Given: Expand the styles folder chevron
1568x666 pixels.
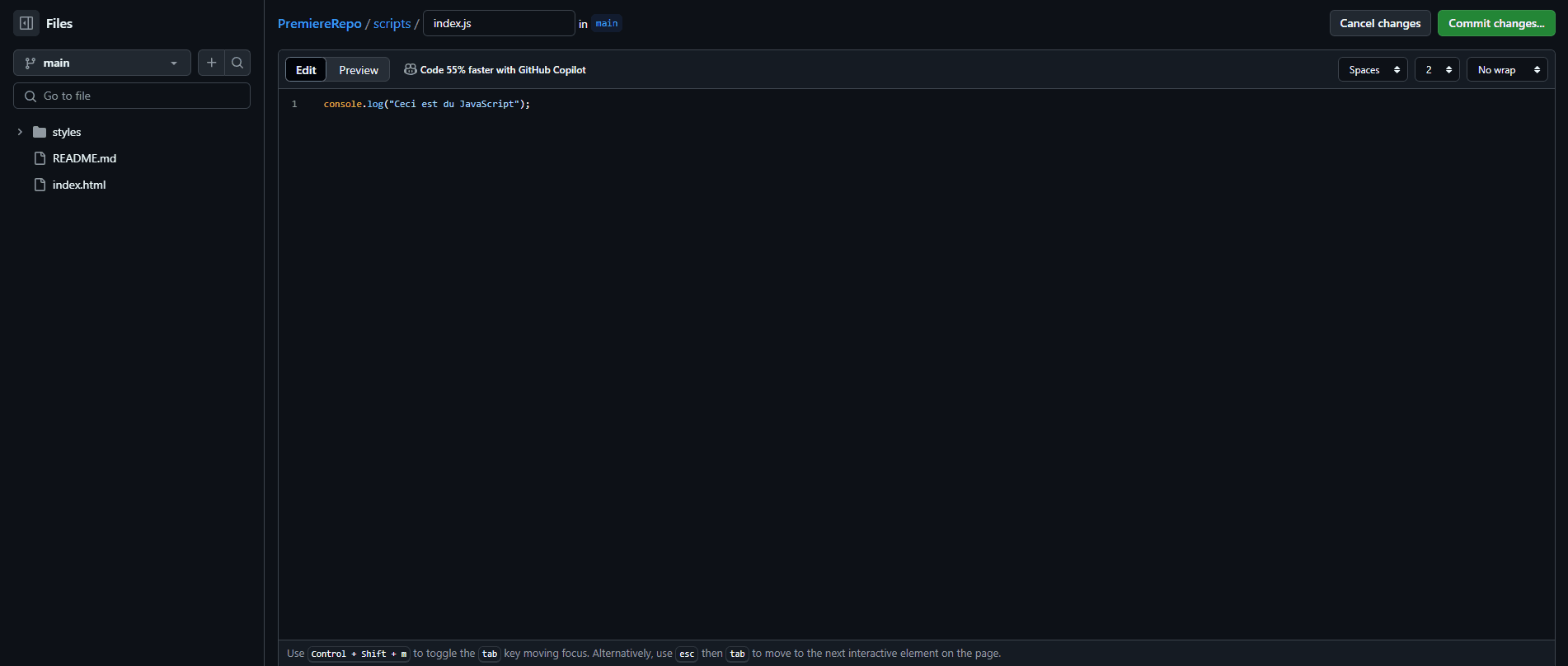Looking at the screenshot, I should point(20,132).
